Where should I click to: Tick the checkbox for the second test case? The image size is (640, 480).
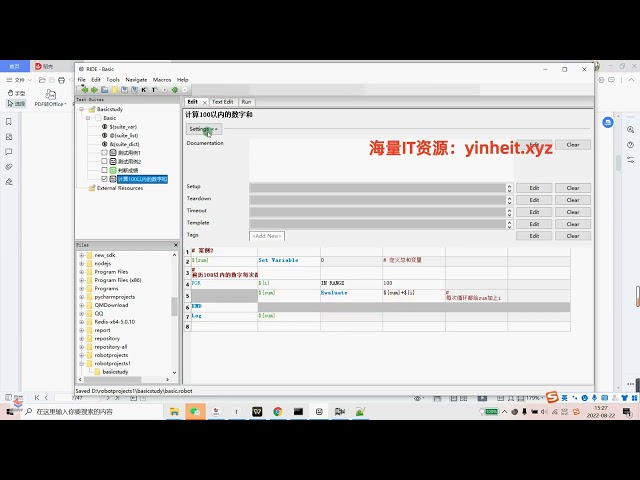104,161
